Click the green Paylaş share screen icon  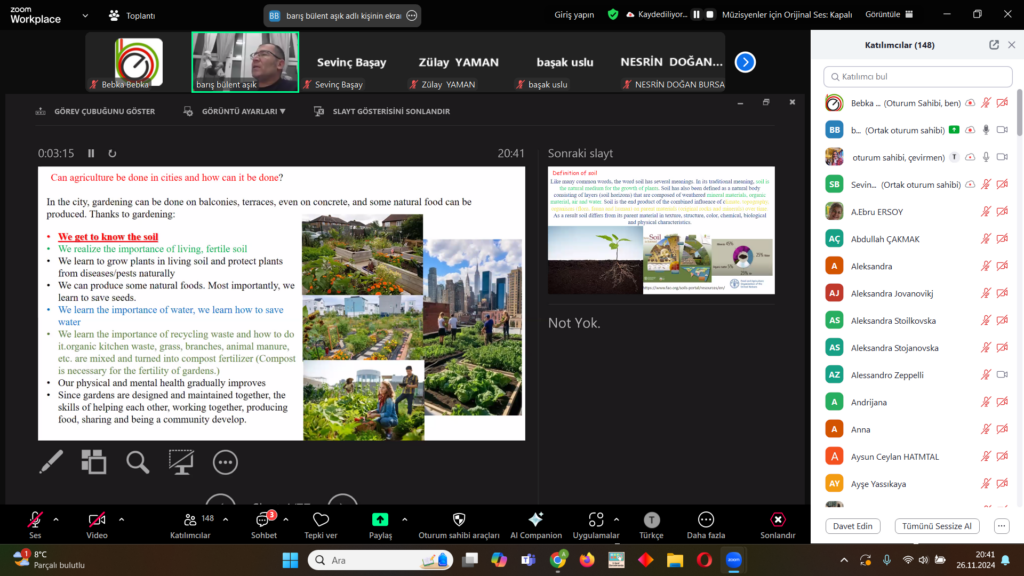[x=380, y=520]
